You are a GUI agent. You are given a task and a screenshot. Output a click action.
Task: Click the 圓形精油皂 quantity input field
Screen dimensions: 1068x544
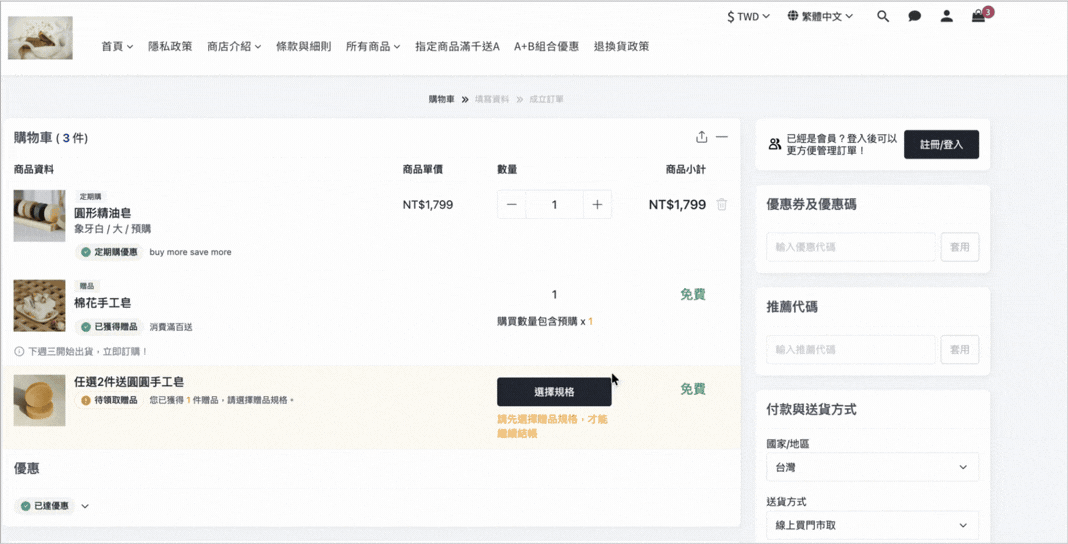(x=554, y=204)
